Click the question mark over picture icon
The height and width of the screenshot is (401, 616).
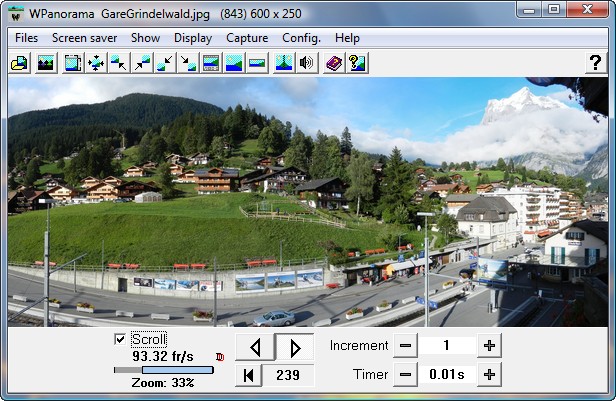point(357,63)
